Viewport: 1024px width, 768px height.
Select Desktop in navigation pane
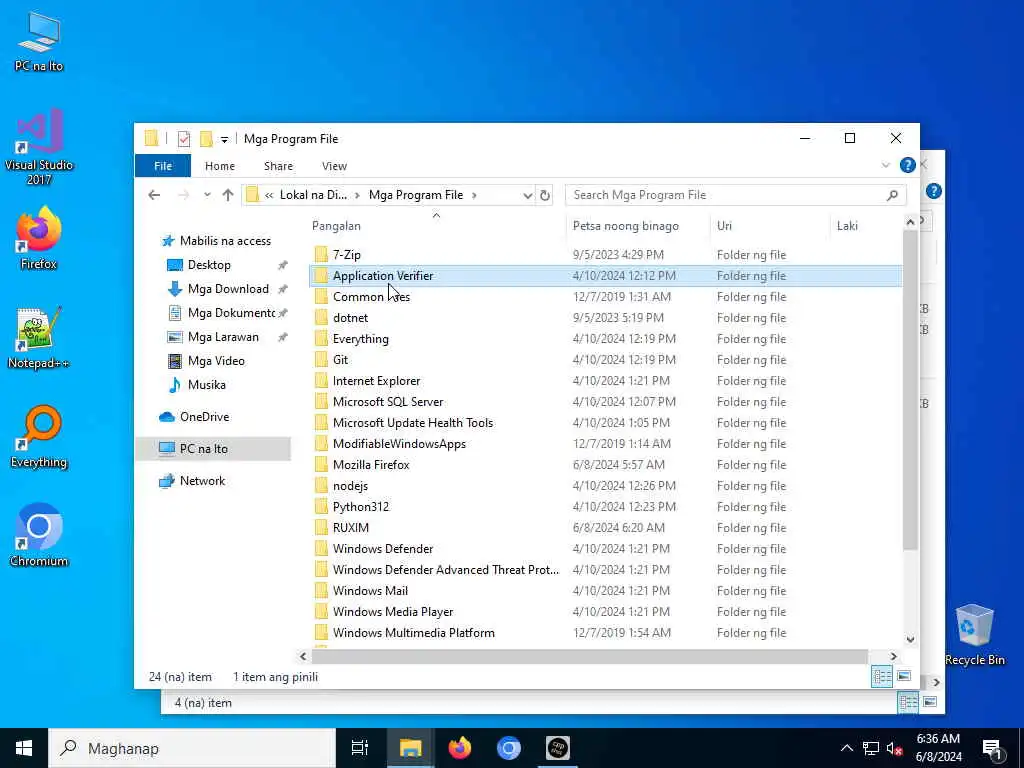(209, 264)
